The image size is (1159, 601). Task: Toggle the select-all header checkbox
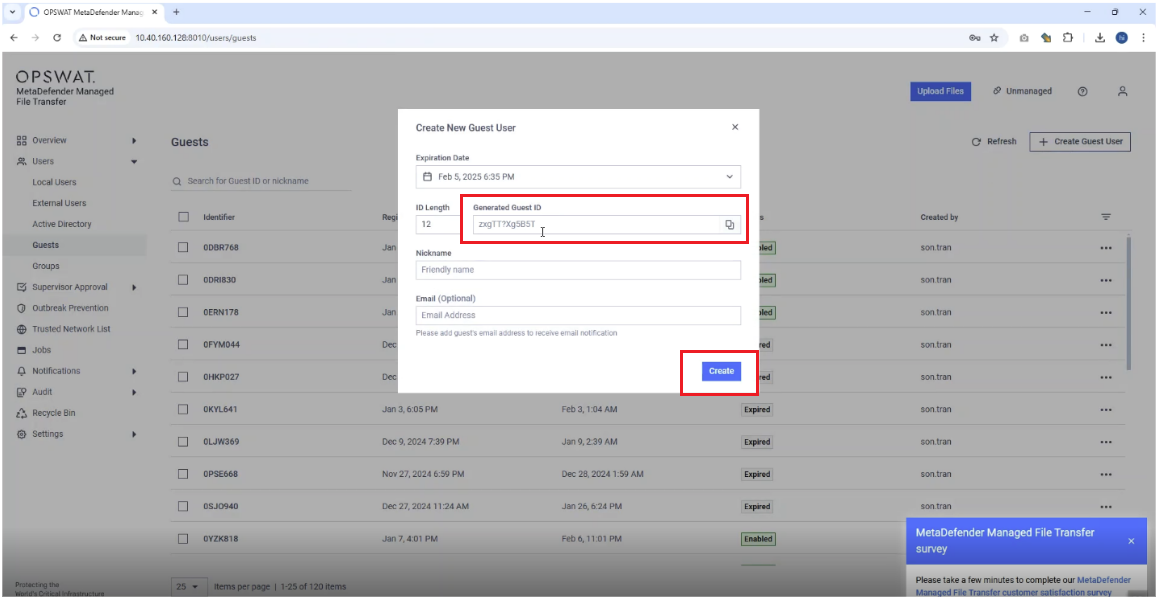click(183, 217)
